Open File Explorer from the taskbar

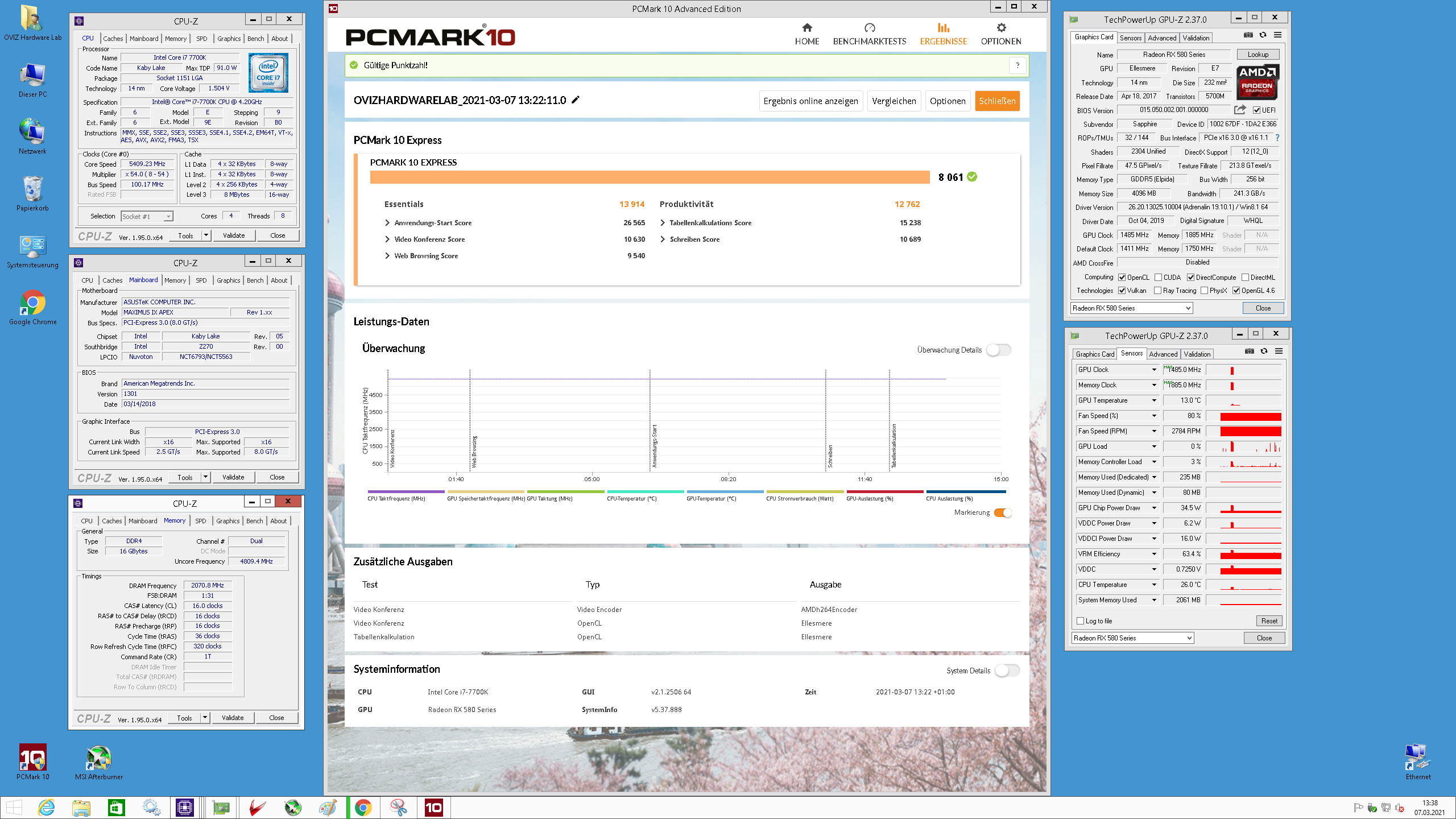[x=81, y=808]
